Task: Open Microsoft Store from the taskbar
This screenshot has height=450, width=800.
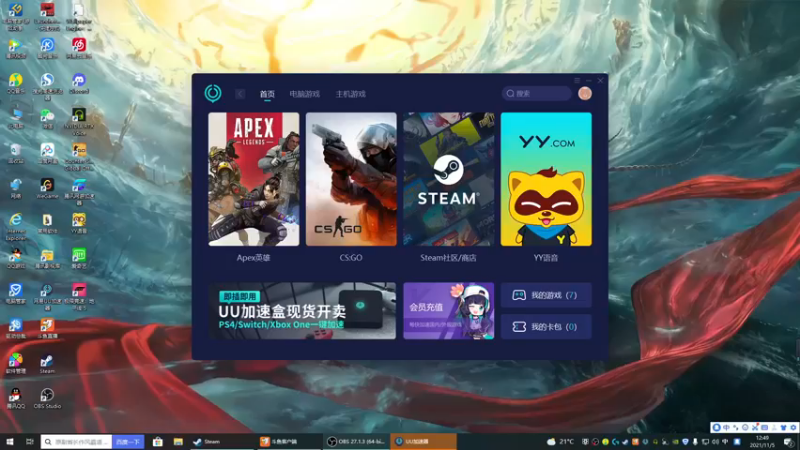Action: pos(158,442)
